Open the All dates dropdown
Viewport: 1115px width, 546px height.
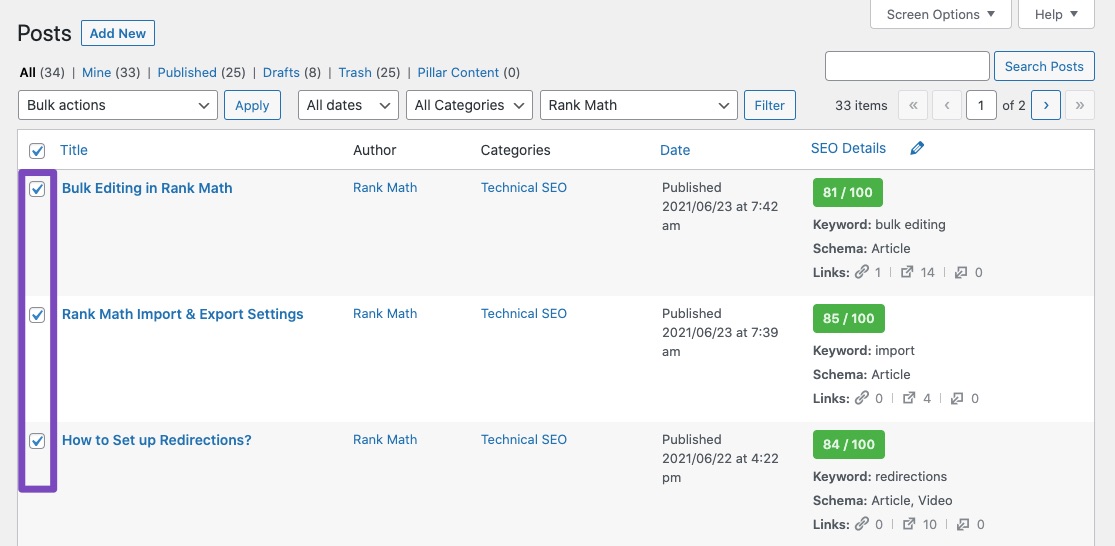point(348,105)
